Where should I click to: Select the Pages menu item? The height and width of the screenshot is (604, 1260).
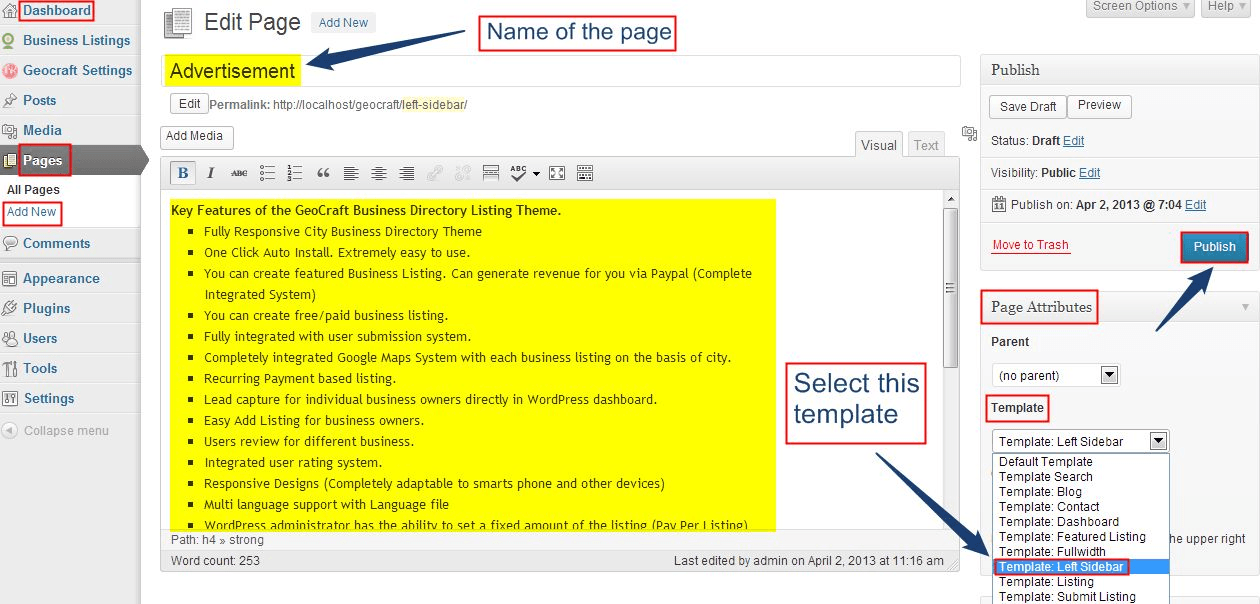(x=43, y=160)
